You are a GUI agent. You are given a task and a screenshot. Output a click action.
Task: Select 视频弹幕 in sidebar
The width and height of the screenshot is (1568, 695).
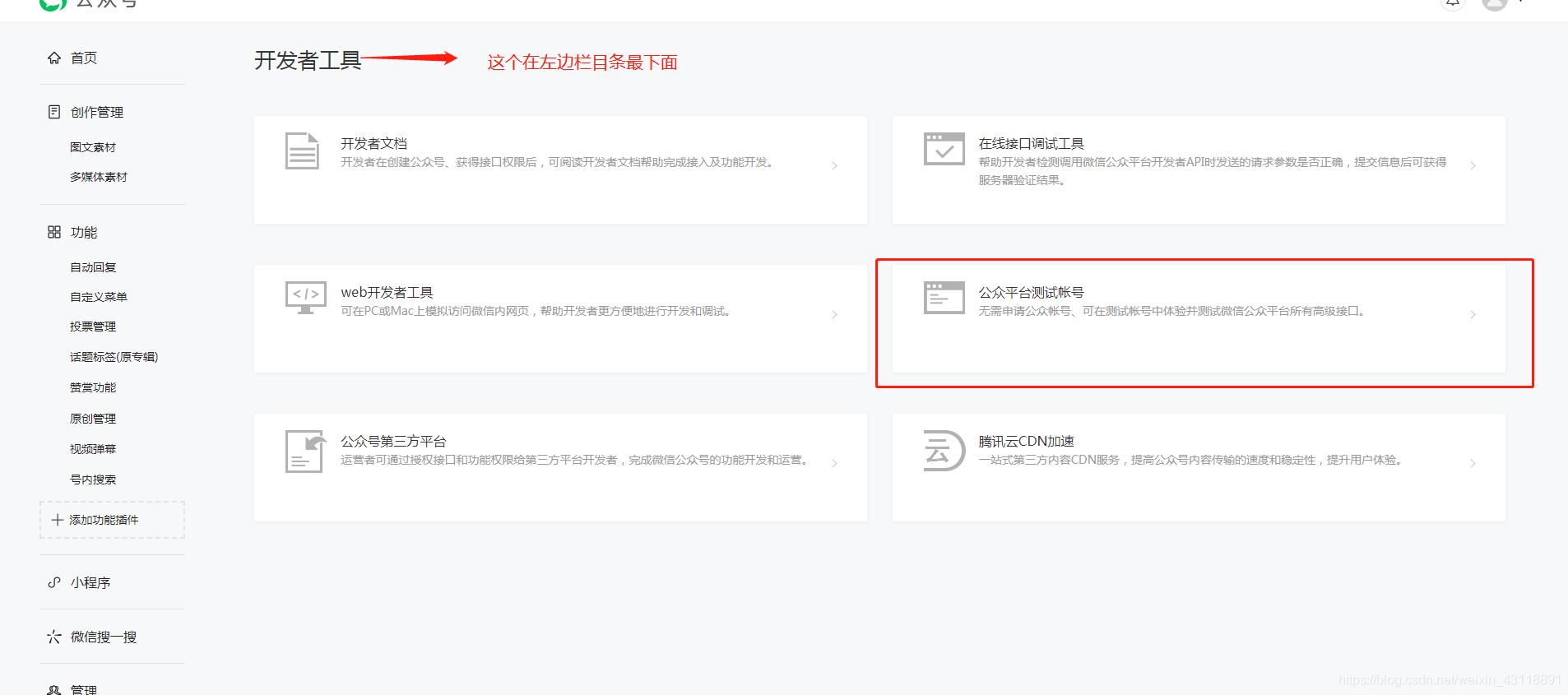click(93, 449)
